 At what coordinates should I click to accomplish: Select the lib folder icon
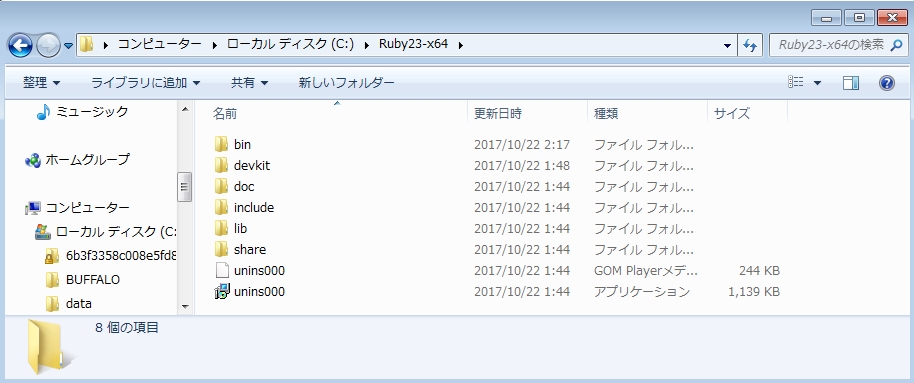point(221,228)
